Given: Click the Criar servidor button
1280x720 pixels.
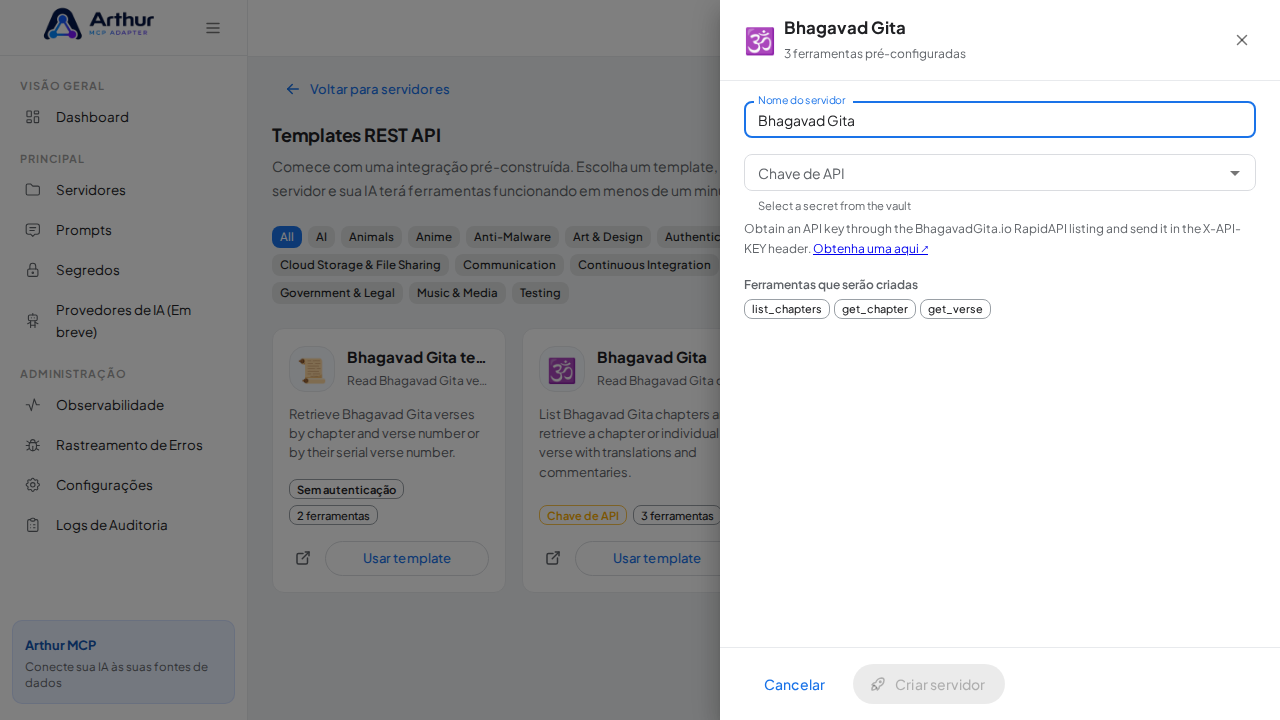Looking at the screenshot, I should click(929, 684).
